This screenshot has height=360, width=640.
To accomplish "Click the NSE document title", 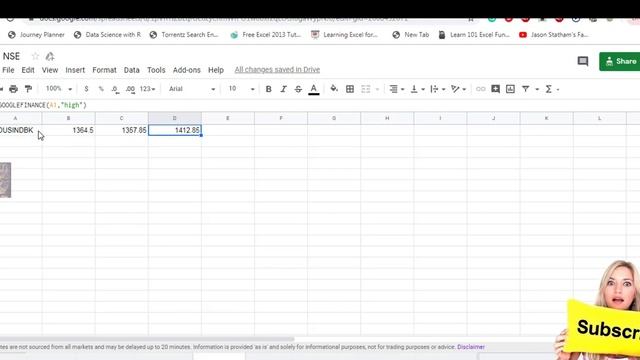I will click(x=11, y=56).
